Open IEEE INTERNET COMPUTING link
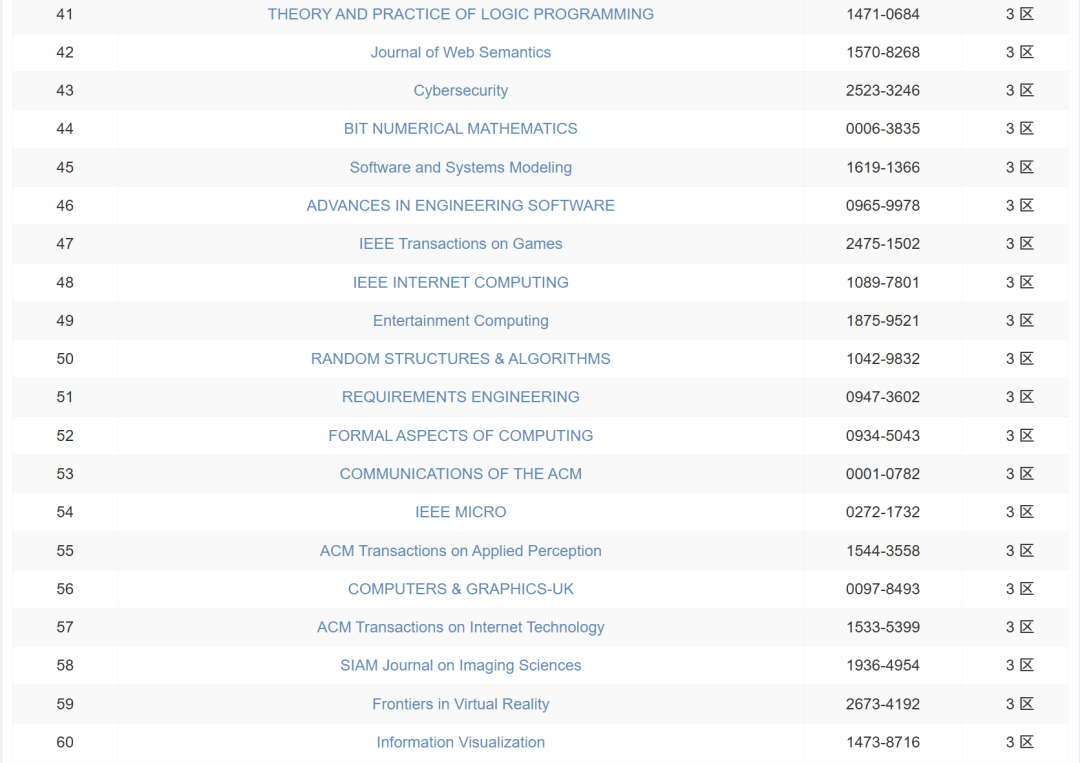 [x=460, y=282]
